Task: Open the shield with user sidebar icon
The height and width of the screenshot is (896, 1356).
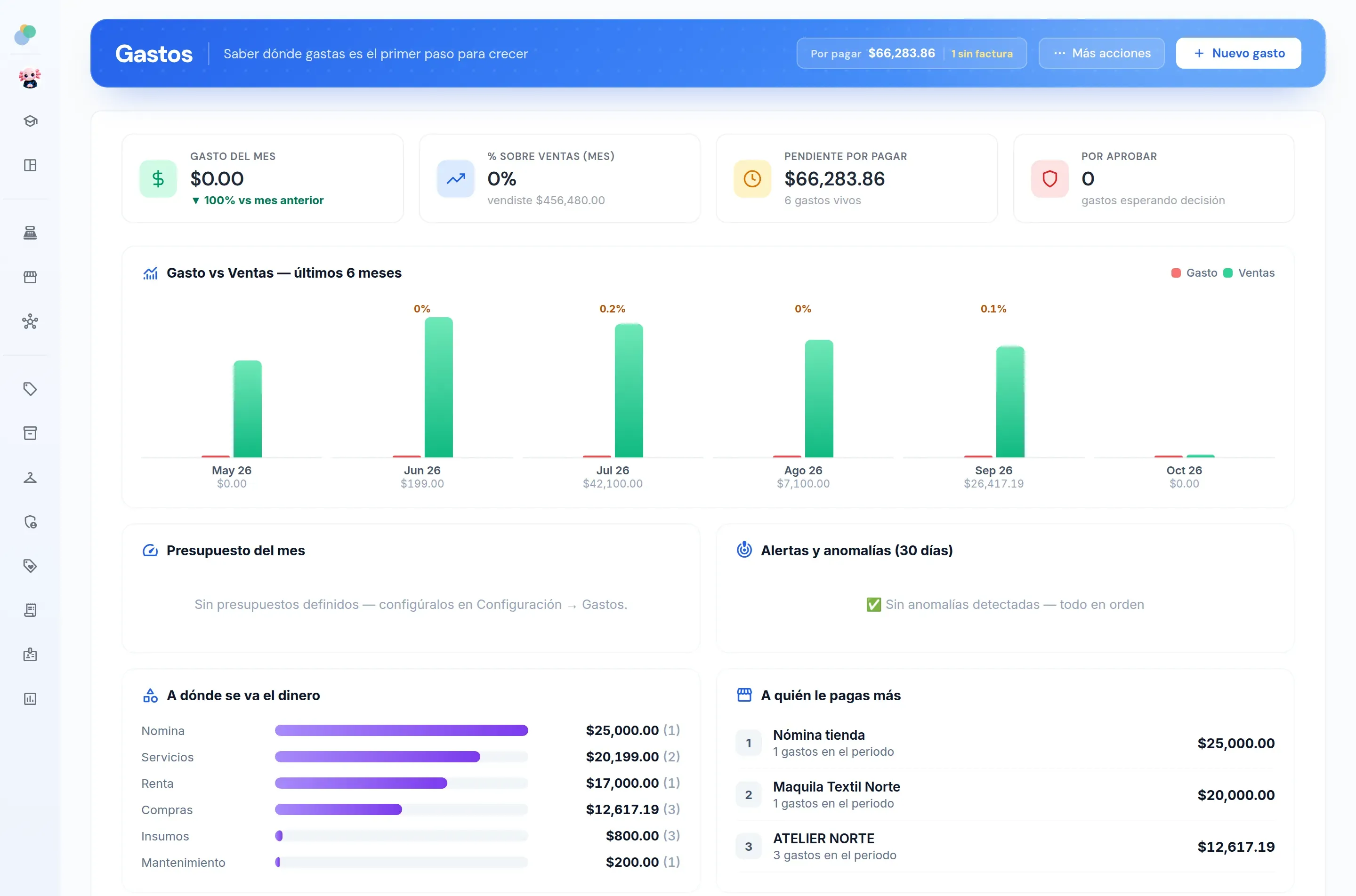Action: point(30,522)
